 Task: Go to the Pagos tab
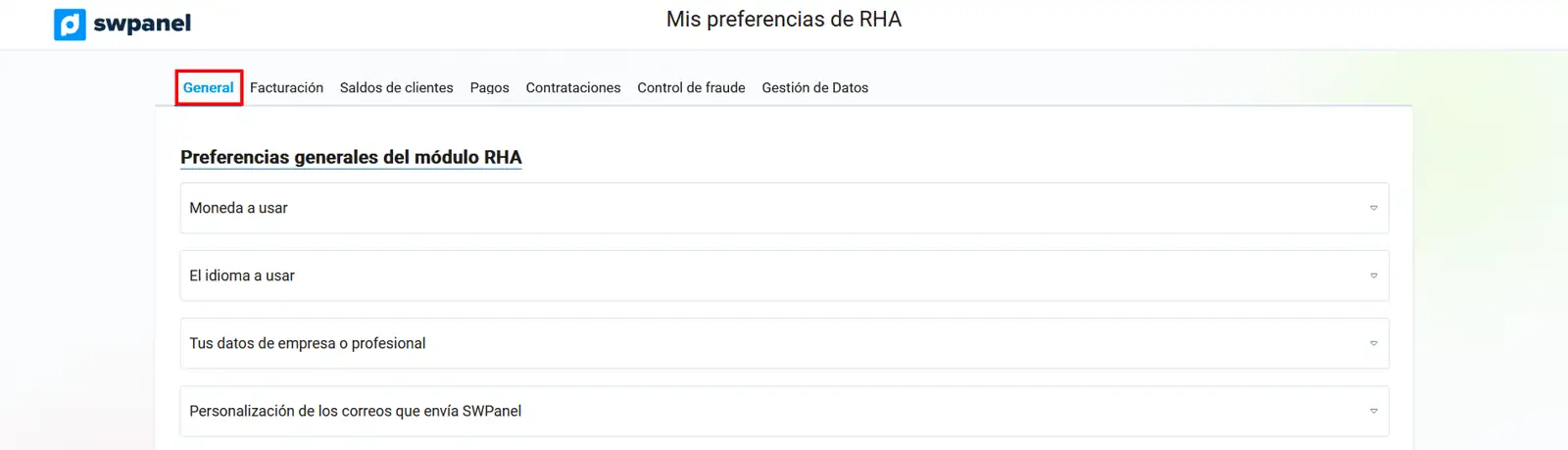tap(489, 87)
